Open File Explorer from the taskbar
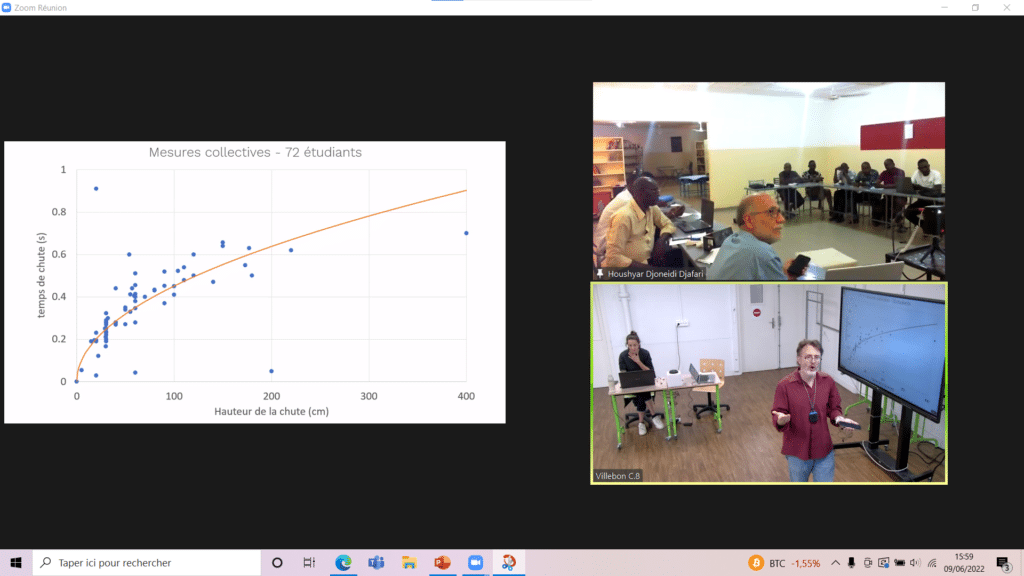This screenshot has height=576, width=1024. click(409, 562)
